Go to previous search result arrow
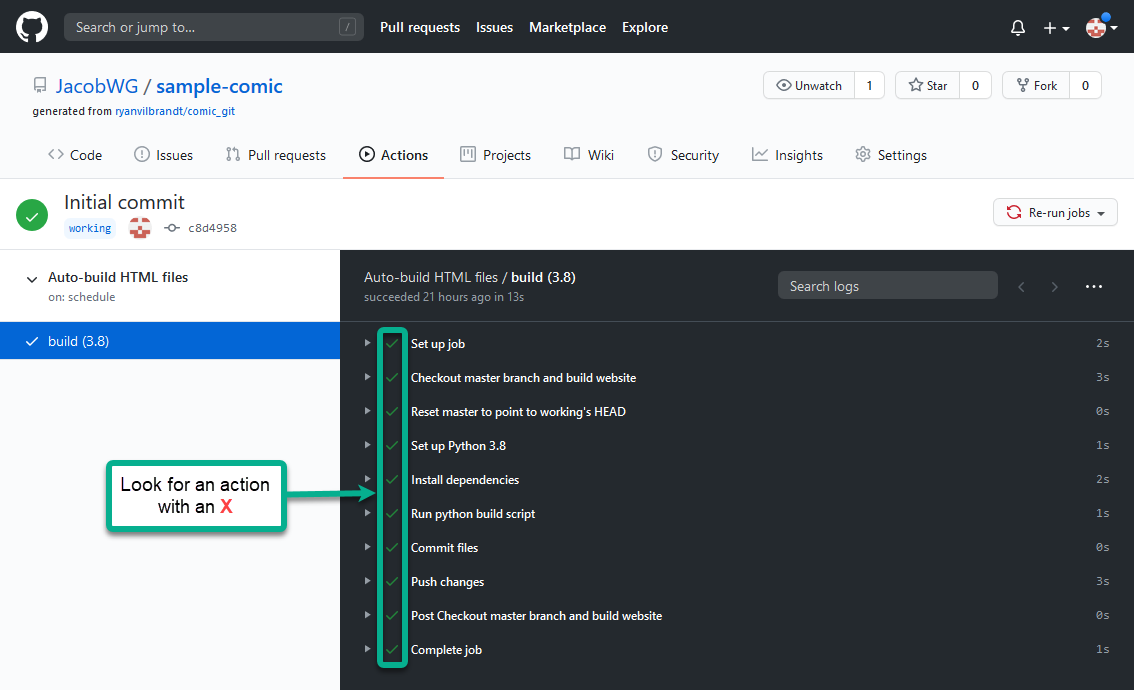 coord(1021,287)
